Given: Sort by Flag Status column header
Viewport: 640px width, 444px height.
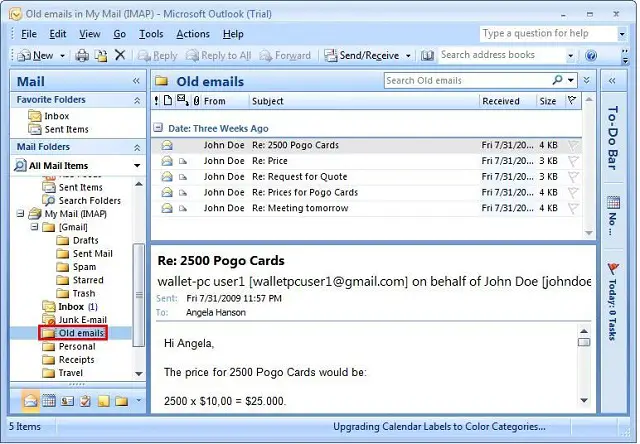Looking at the screenshot, I should (x=572, y=100).
